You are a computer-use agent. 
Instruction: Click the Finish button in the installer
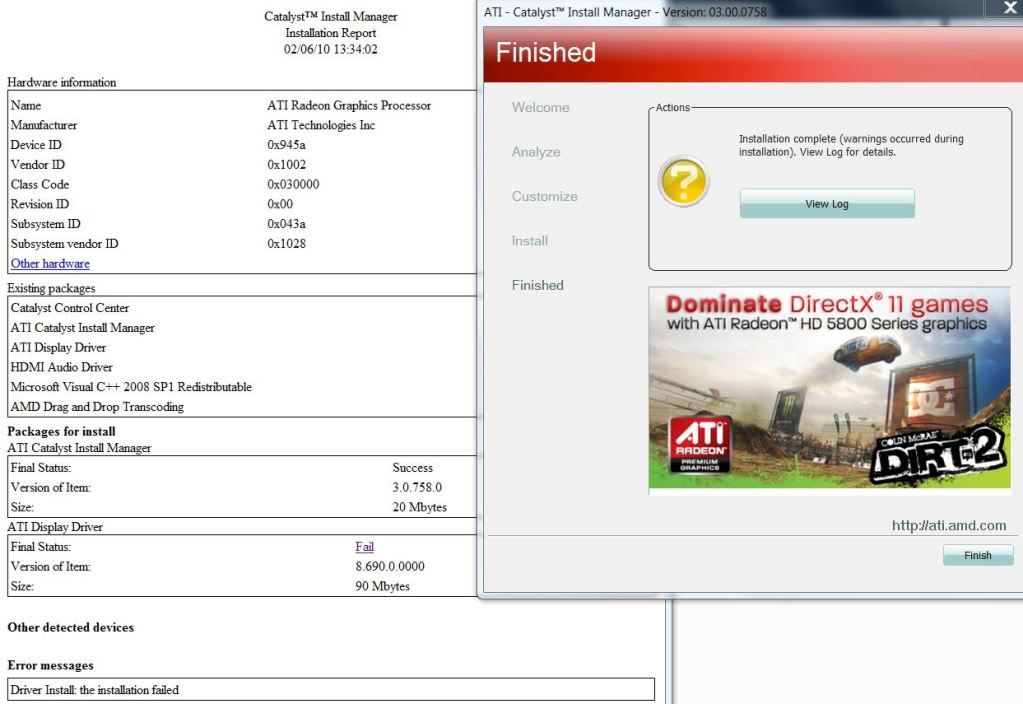(x=977, y=555)
